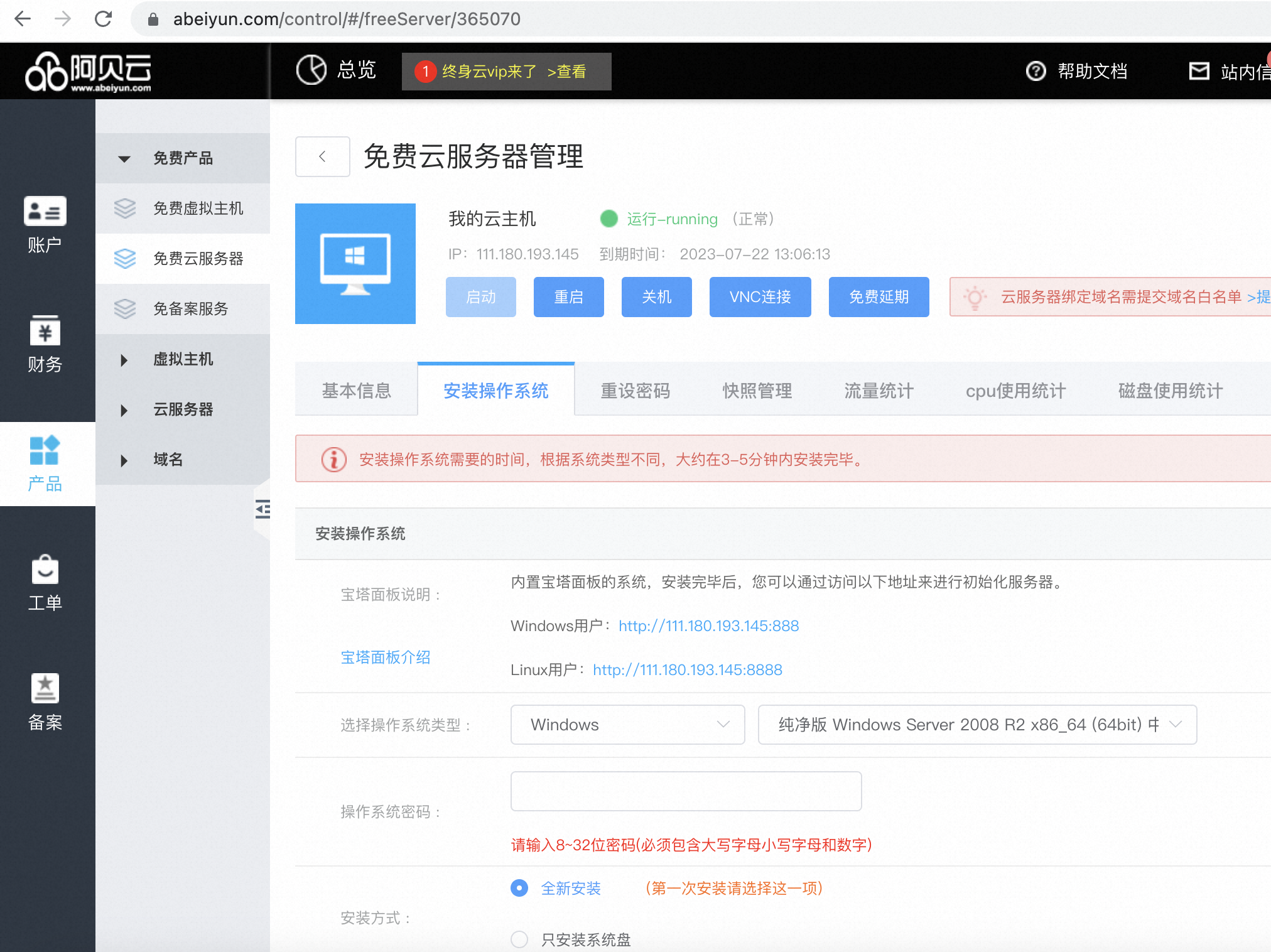Screen dimensions: 1271x952
Task: Open the Windows Server 2008 version dropdown
Action: pyautogui.click(x=977, y=725)
